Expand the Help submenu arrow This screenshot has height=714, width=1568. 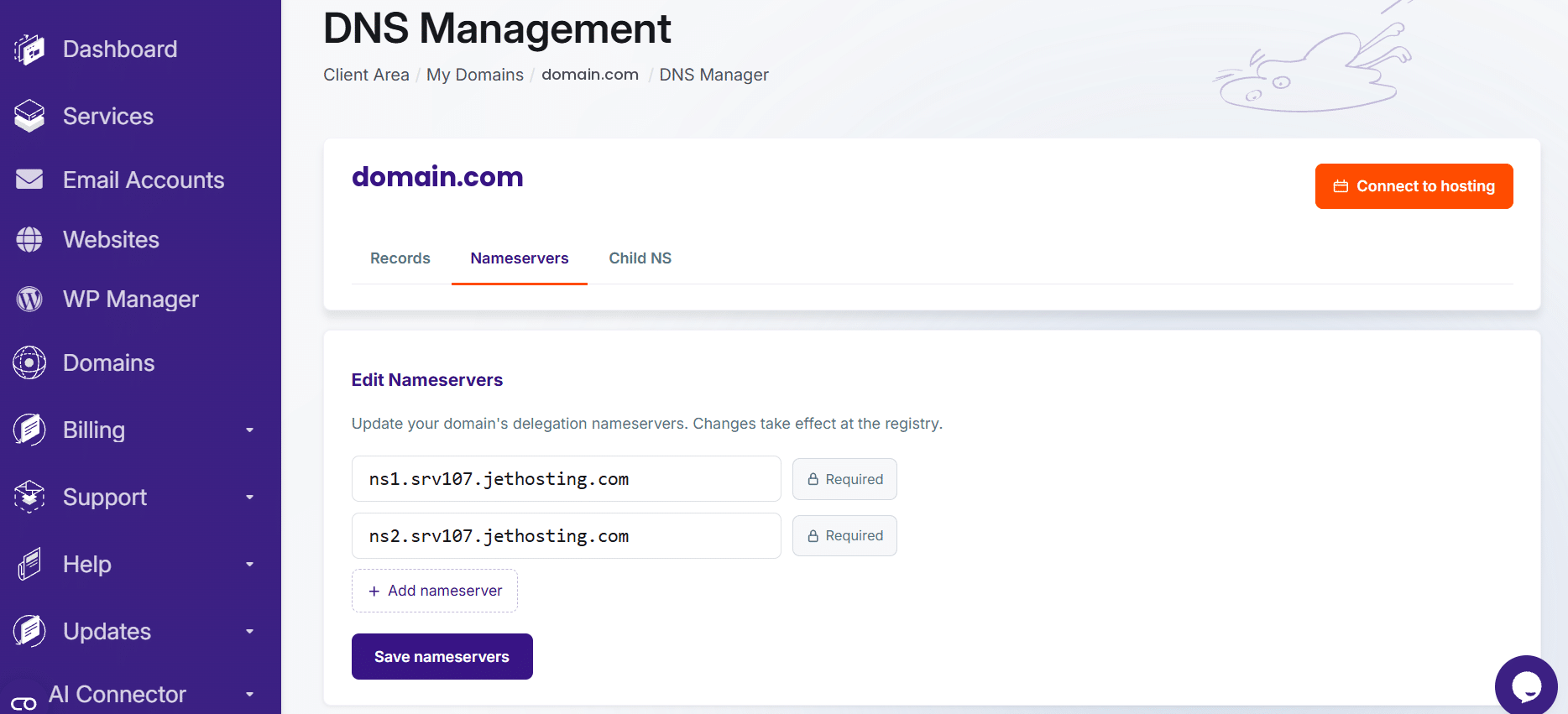[x=249, y=564]
